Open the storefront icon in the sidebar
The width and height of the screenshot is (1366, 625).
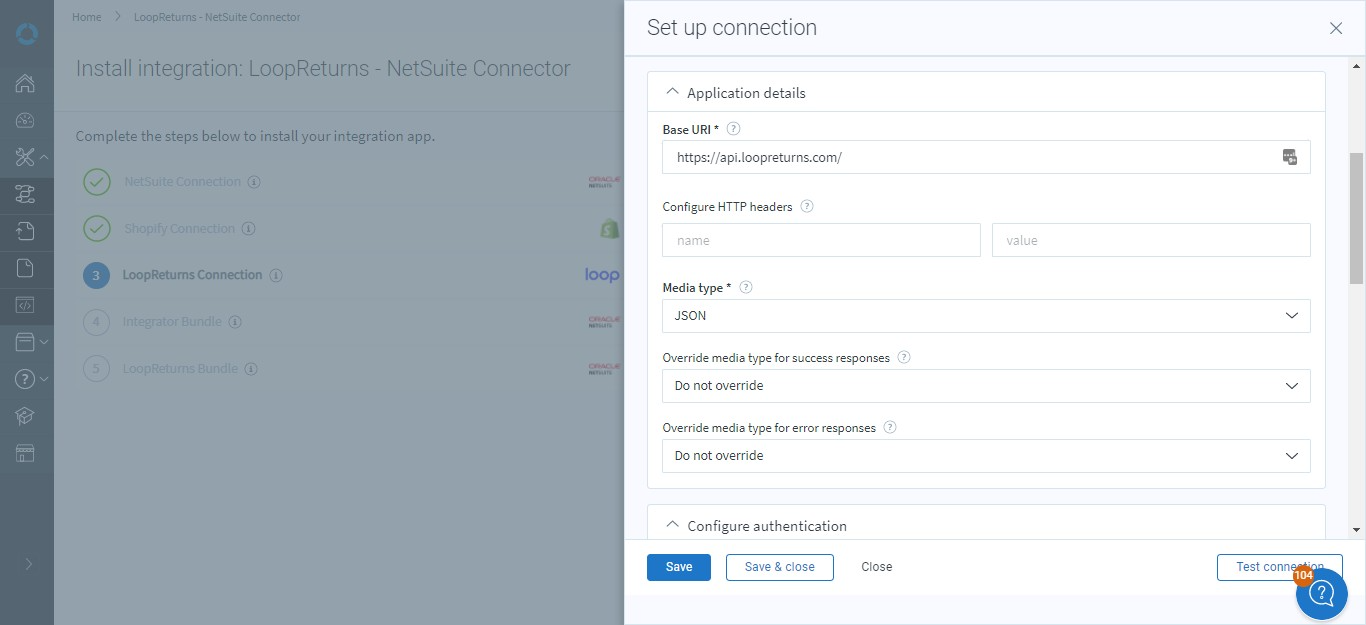25,453
